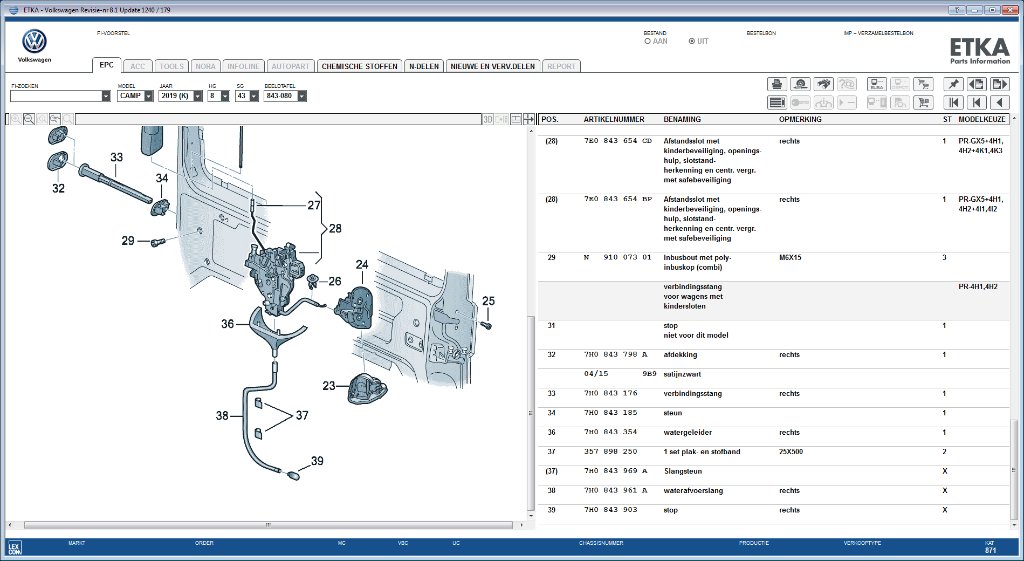This screenshot has height=561, width=1024.
Task: Click the ELSA workstation icon
Action: (875, 84)
